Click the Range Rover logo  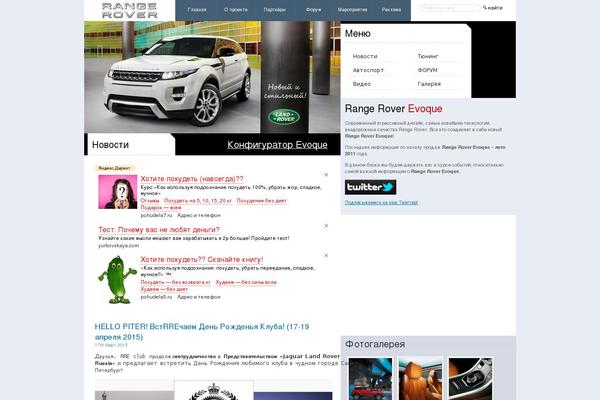129,10
